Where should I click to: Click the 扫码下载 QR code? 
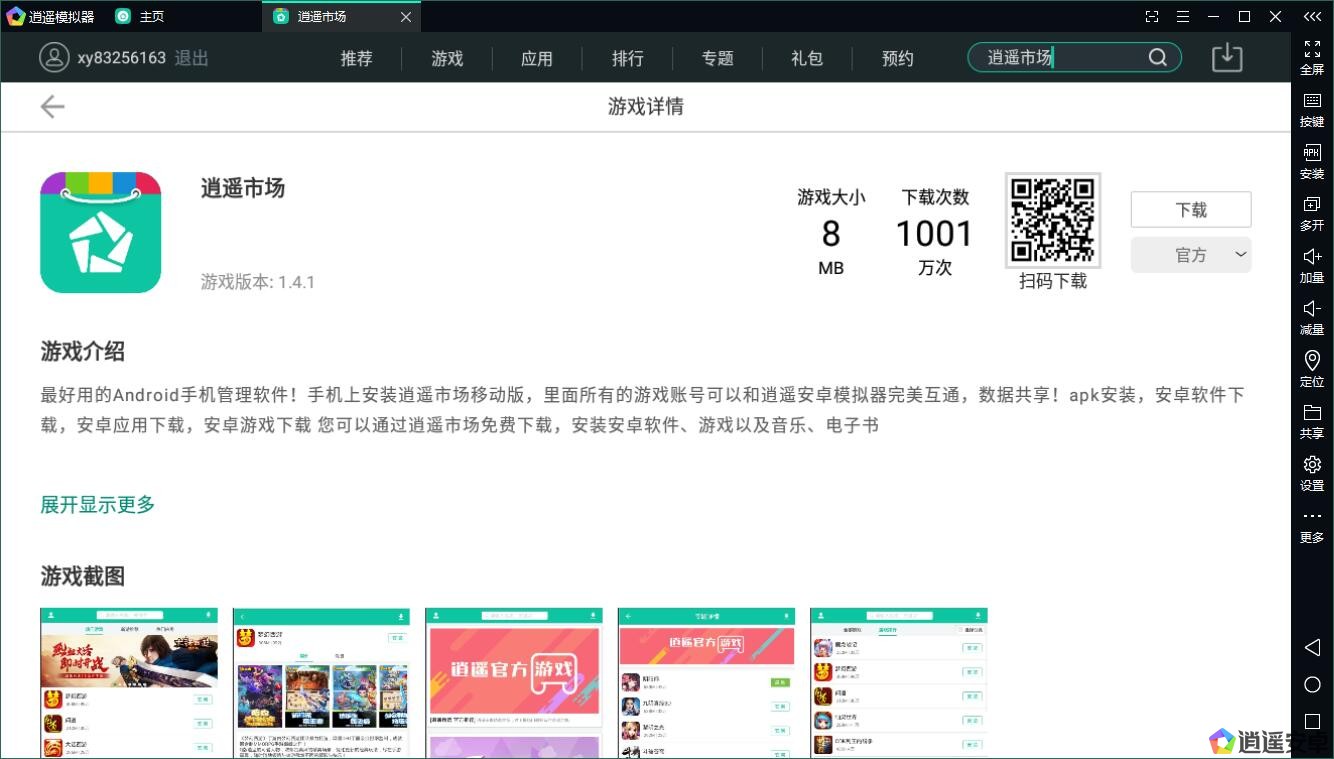[x=1053, y=220]
